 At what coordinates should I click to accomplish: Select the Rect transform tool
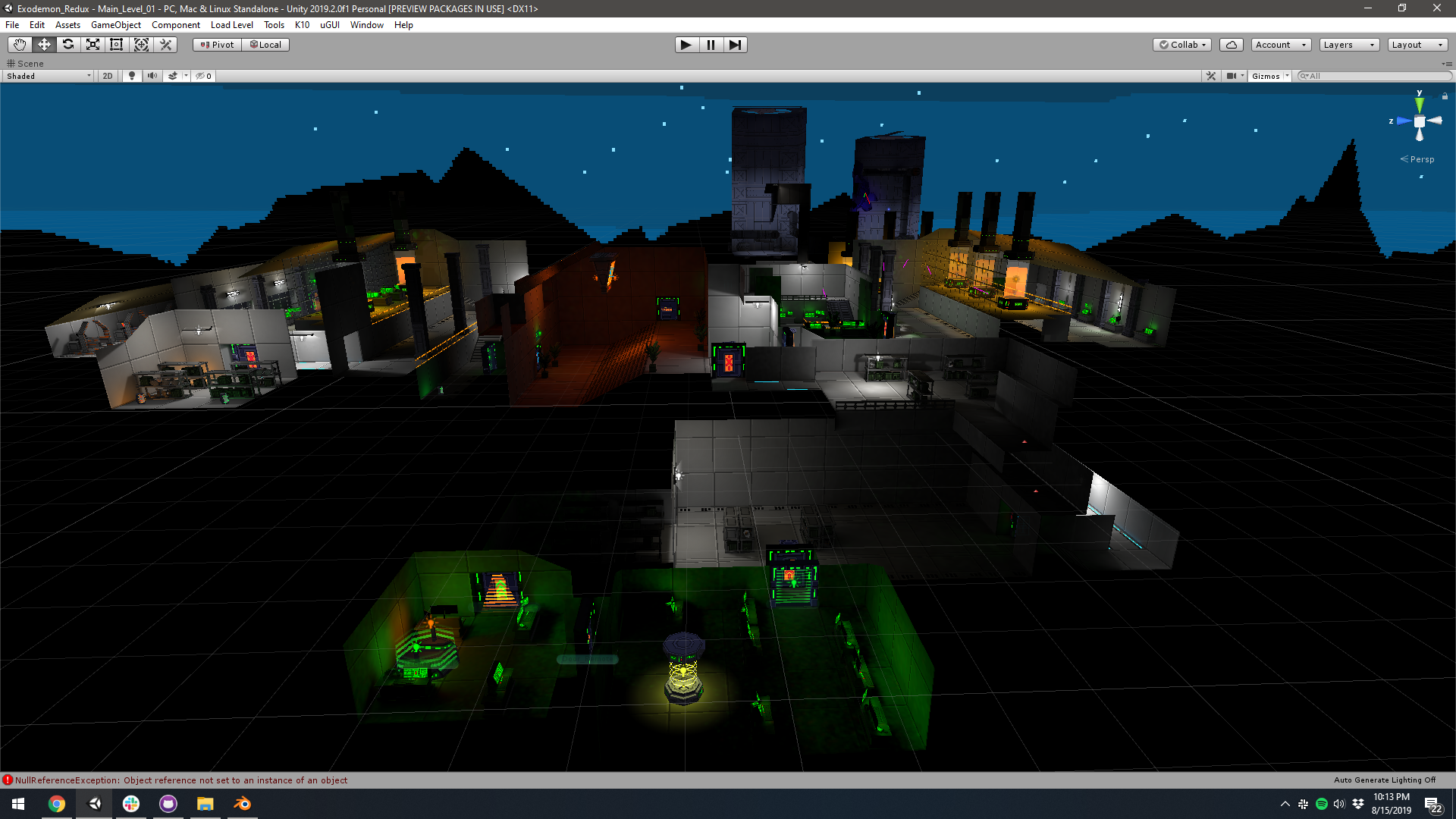117,45
